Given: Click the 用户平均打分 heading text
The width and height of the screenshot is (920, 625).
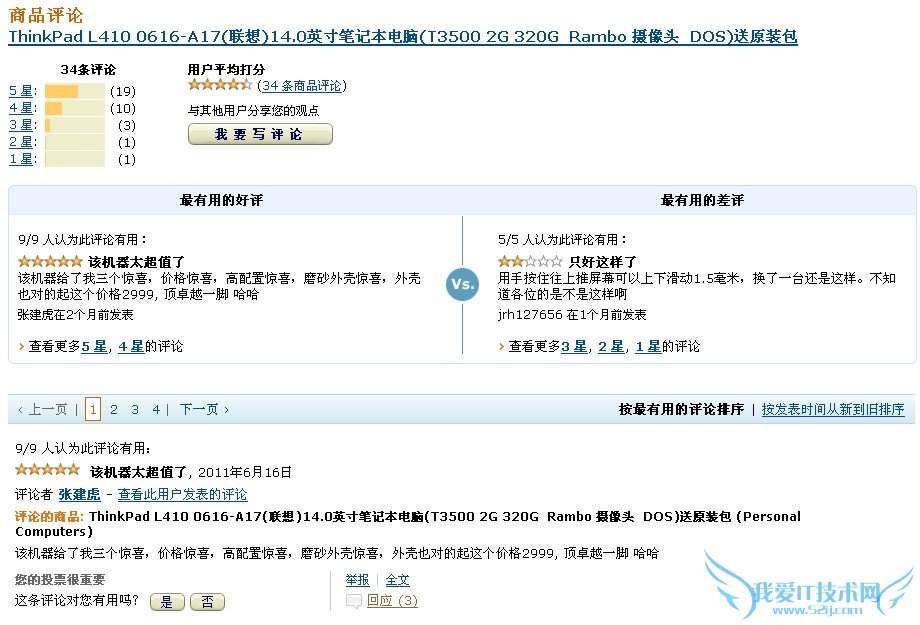Looking at the screenshot, I should tap(226, 69).
